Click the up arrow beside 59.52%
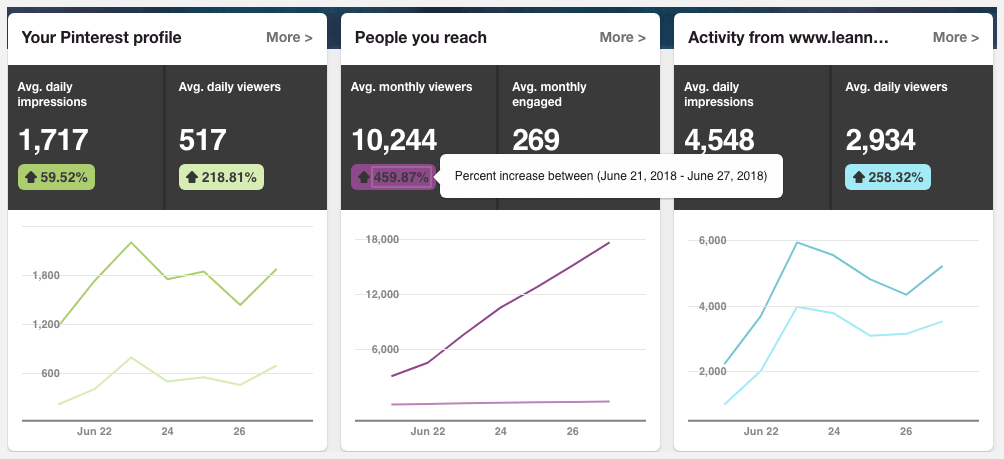The height and width of the screenshot is (459, 1004). click(x=30, y=177)
